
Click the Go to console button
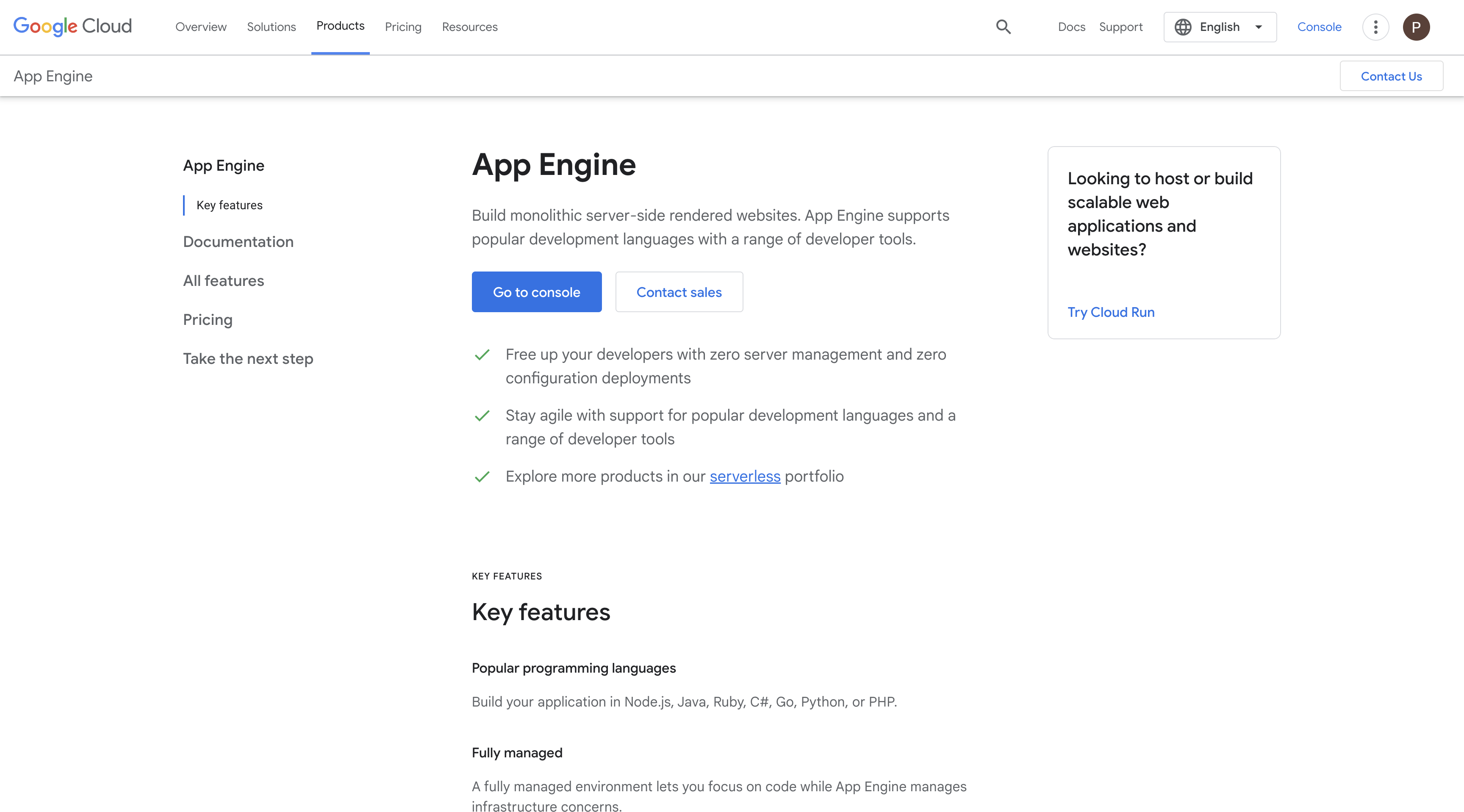(x=536, y=292)
